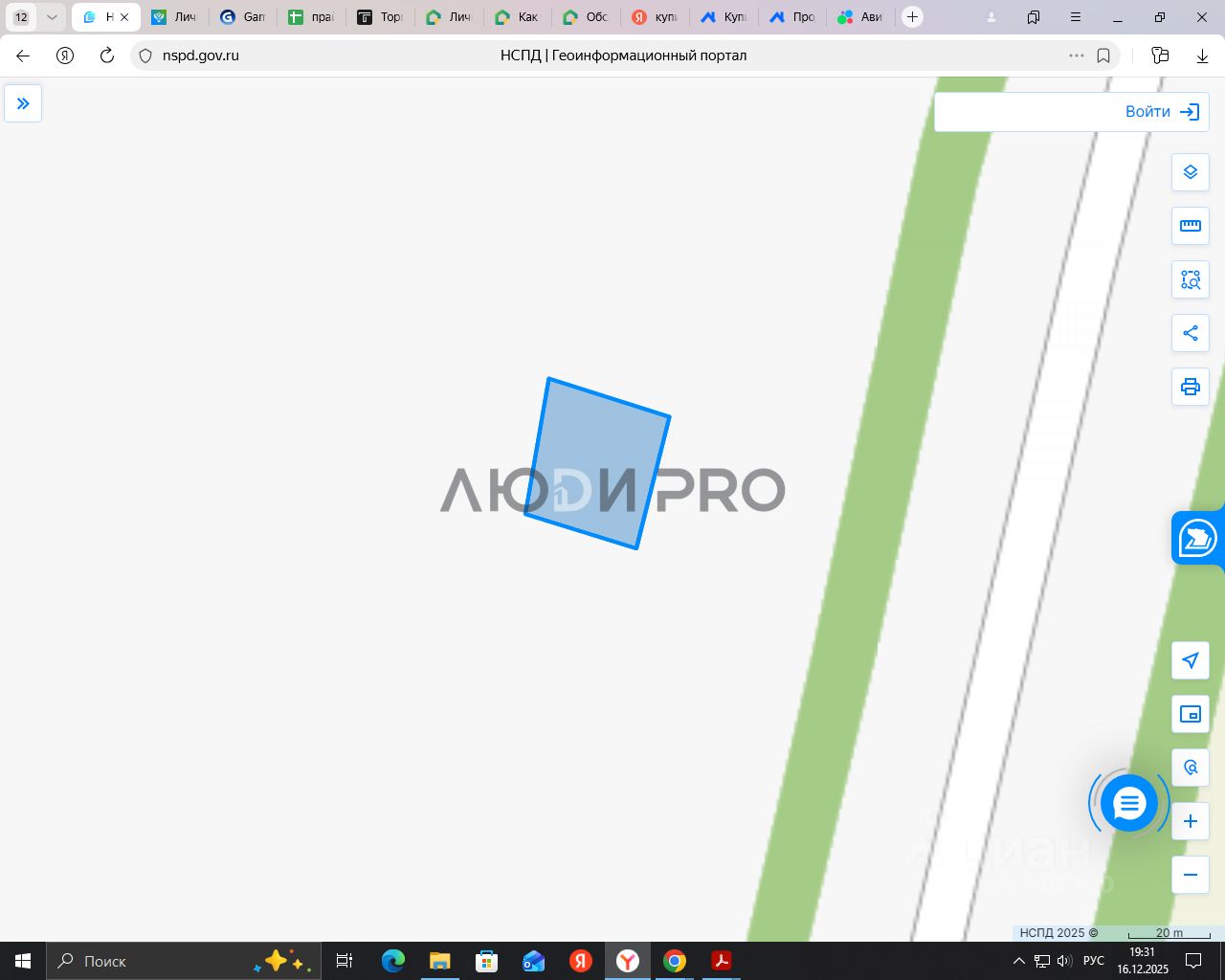
Task: Go back to previous page
Action: click(x=23, y=56)
